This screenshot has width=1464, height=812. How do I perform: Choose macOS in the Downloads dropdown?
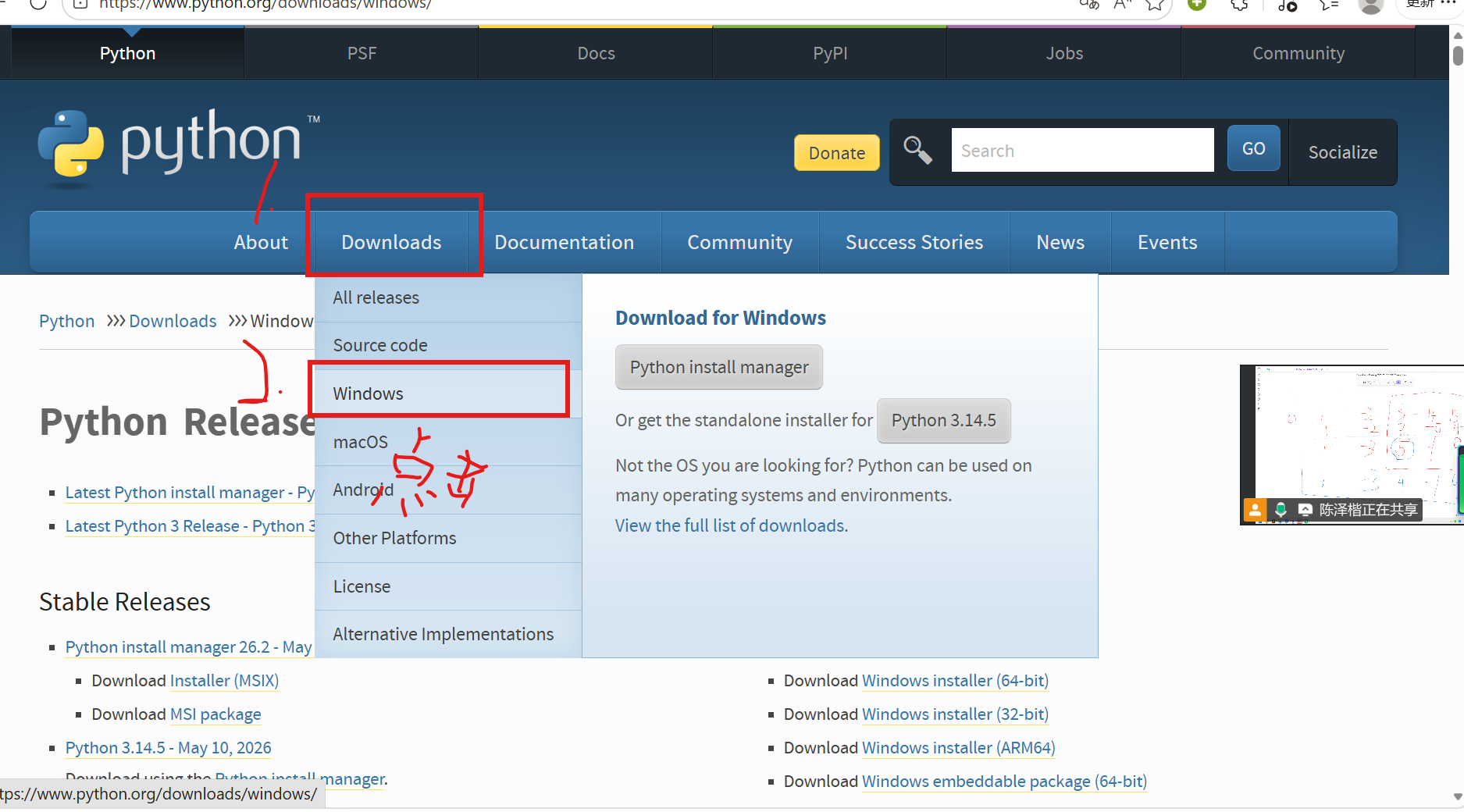tap(448, 442)
